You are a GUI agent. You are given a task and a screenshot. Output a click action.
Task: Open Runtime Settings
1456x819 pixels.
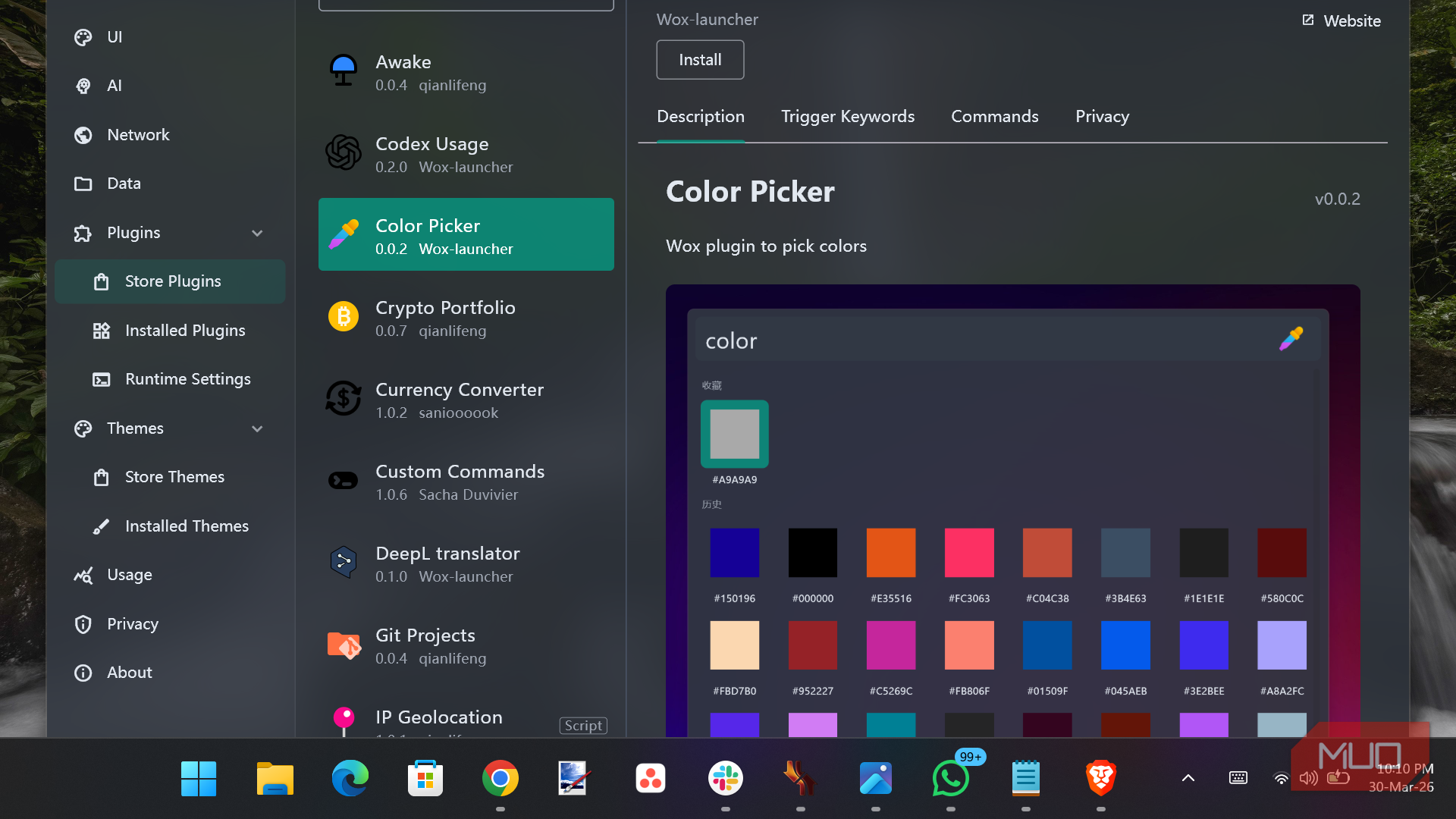170,379
